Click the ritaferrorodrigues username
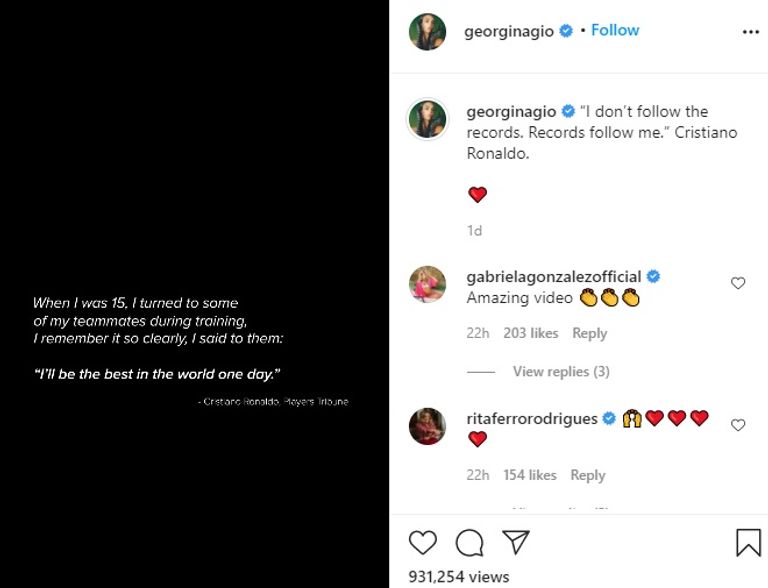 click(x=532, y=418)
